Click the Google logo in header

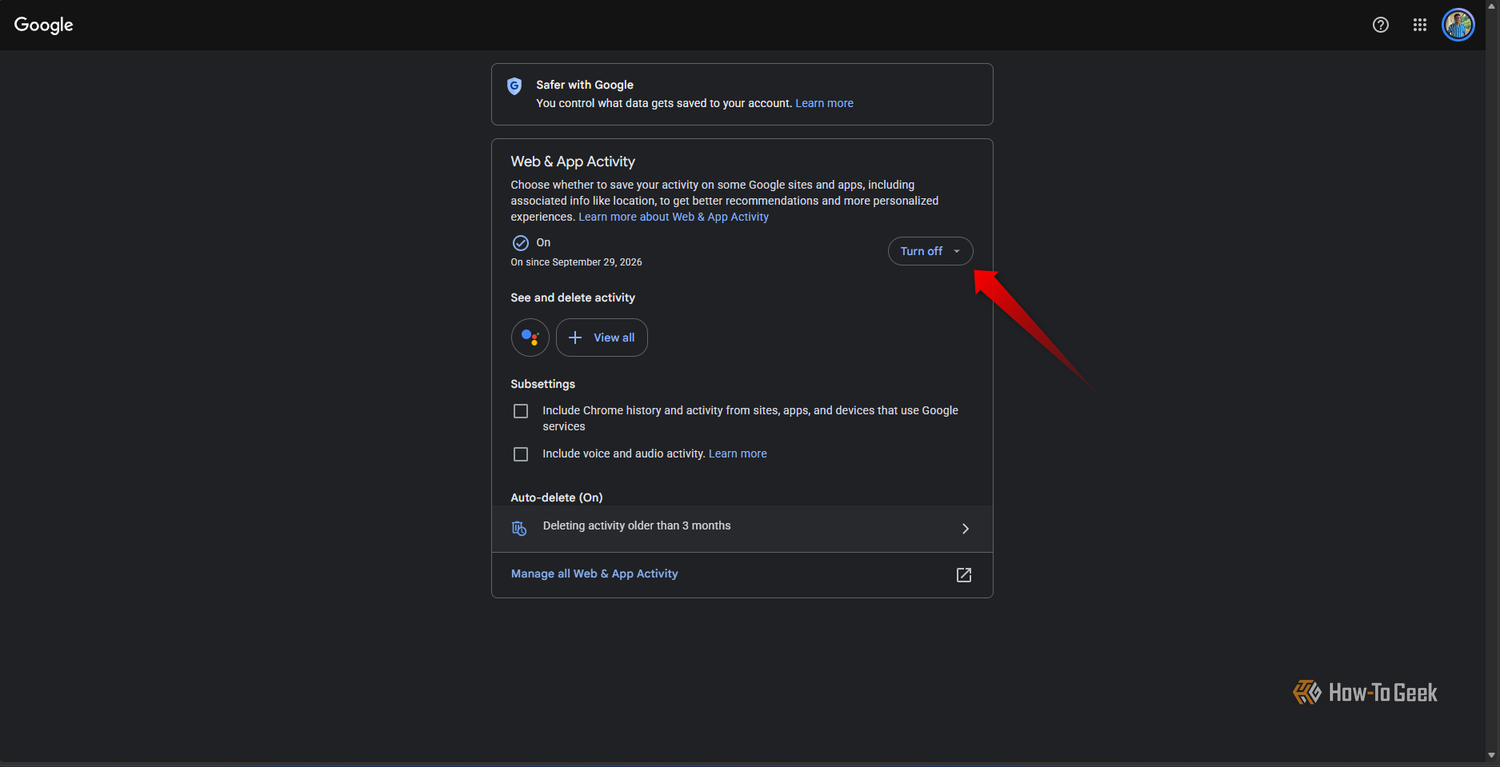pos(44,25)
